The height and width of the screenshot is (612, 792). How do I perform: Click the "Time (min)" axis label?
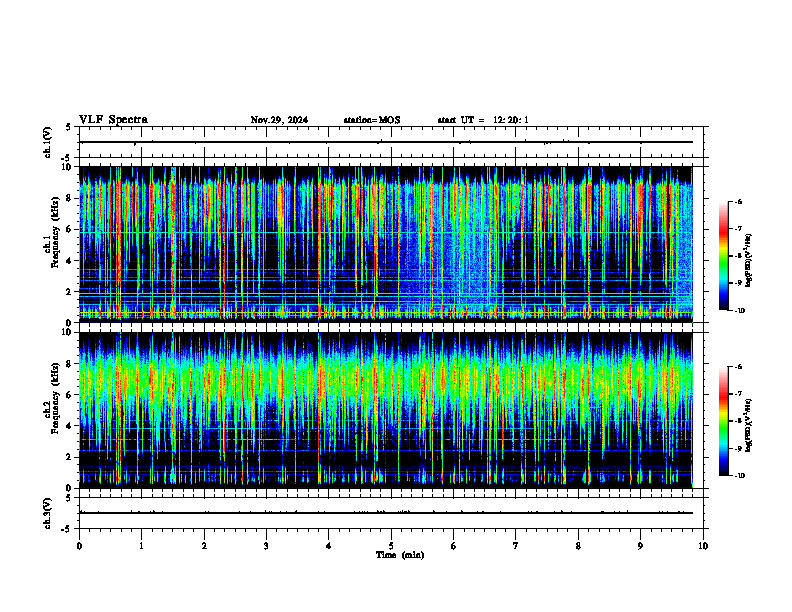click(x=400, y=555)
